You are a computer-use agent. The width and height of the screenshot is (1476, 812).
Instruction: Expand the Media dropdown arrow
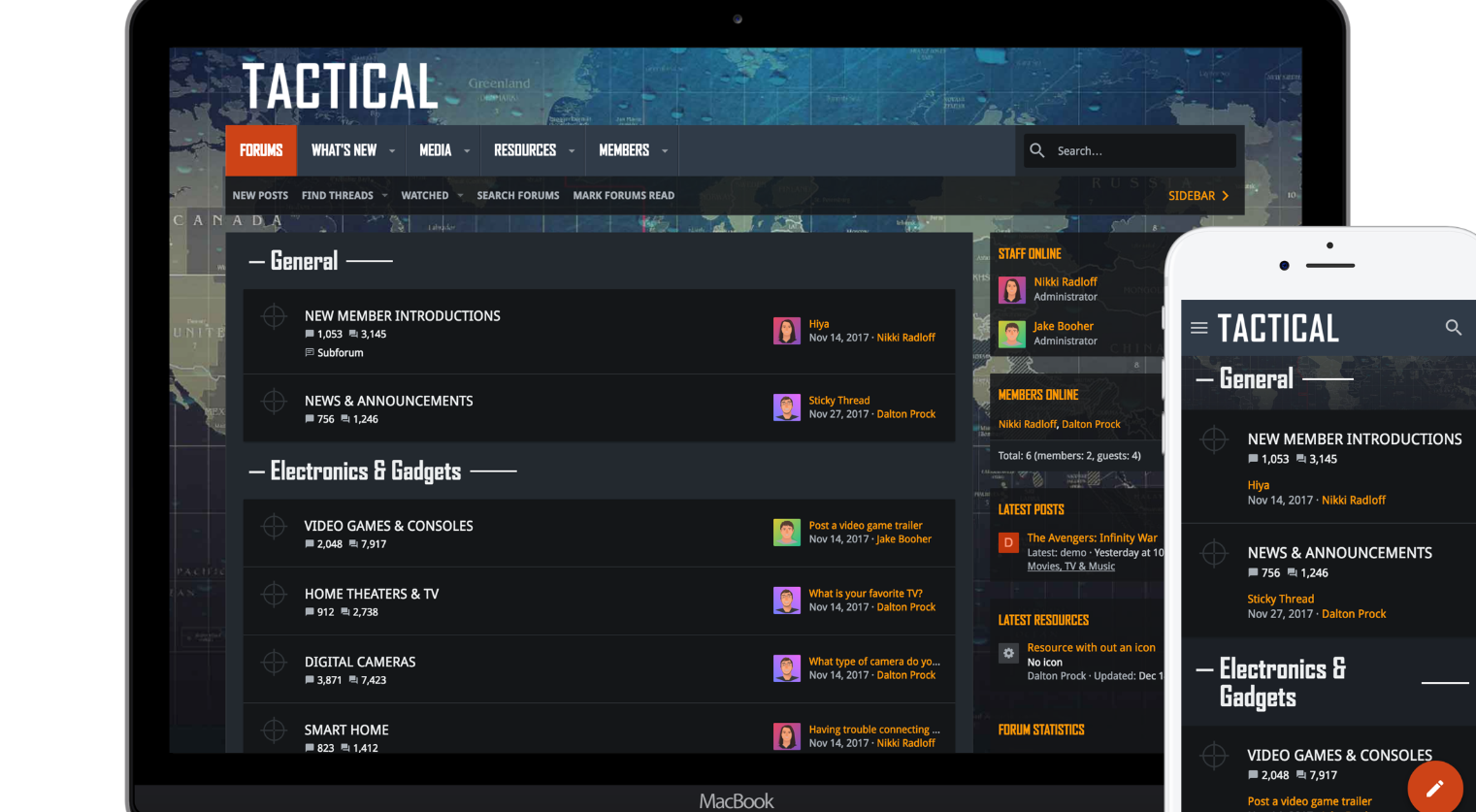(467, 151)
